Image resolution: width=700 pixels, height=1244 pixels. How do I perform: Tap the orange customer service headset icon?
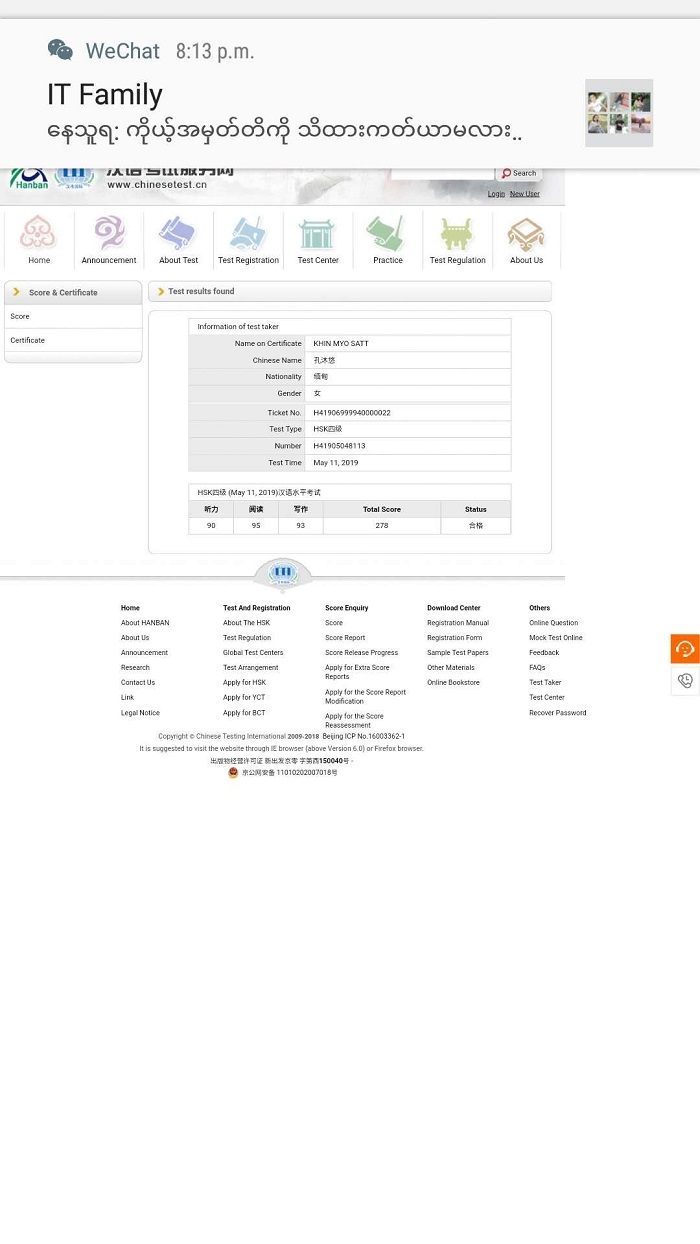(685, 649)
